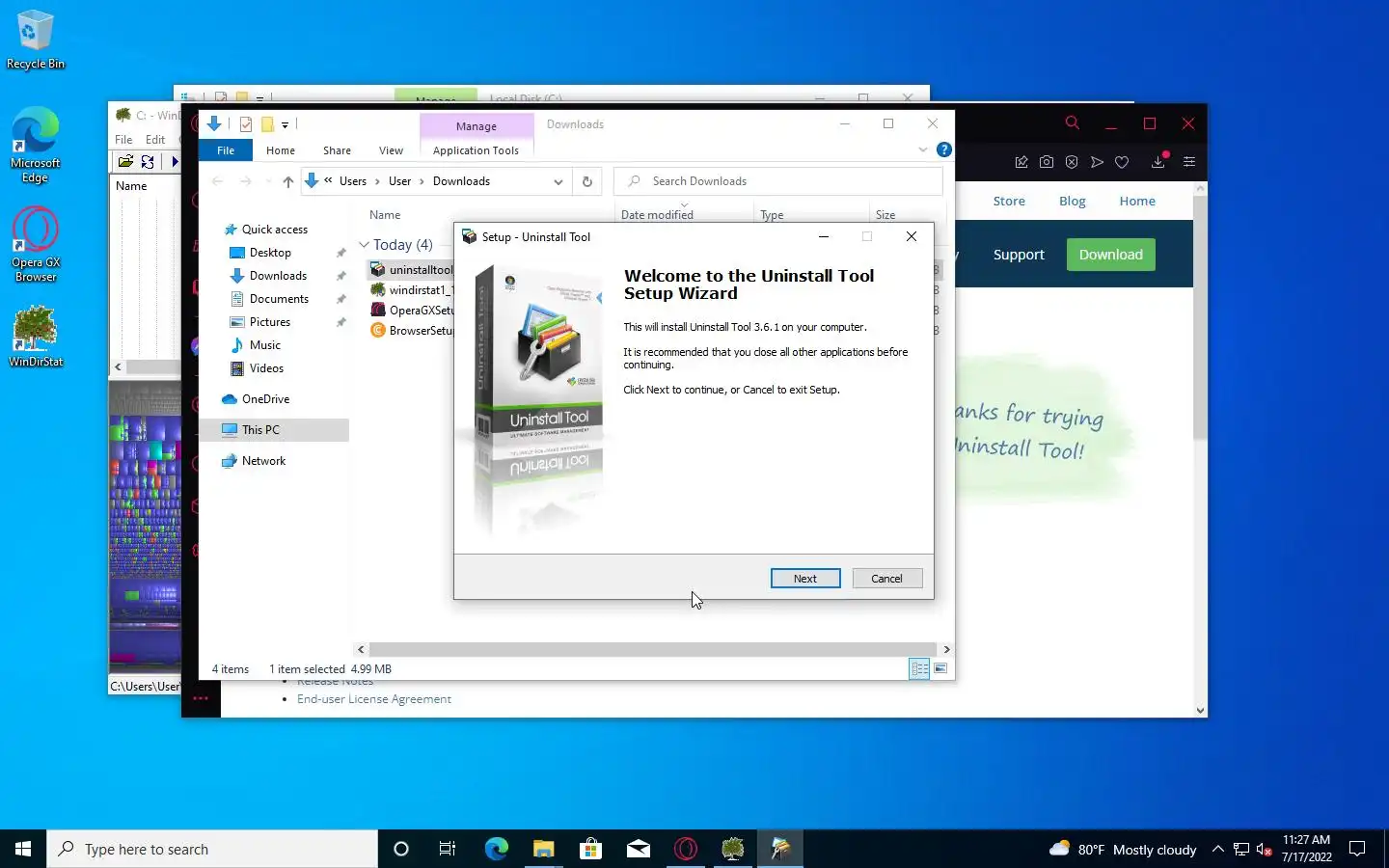Select Music in navigation pane

coord(264,345)
